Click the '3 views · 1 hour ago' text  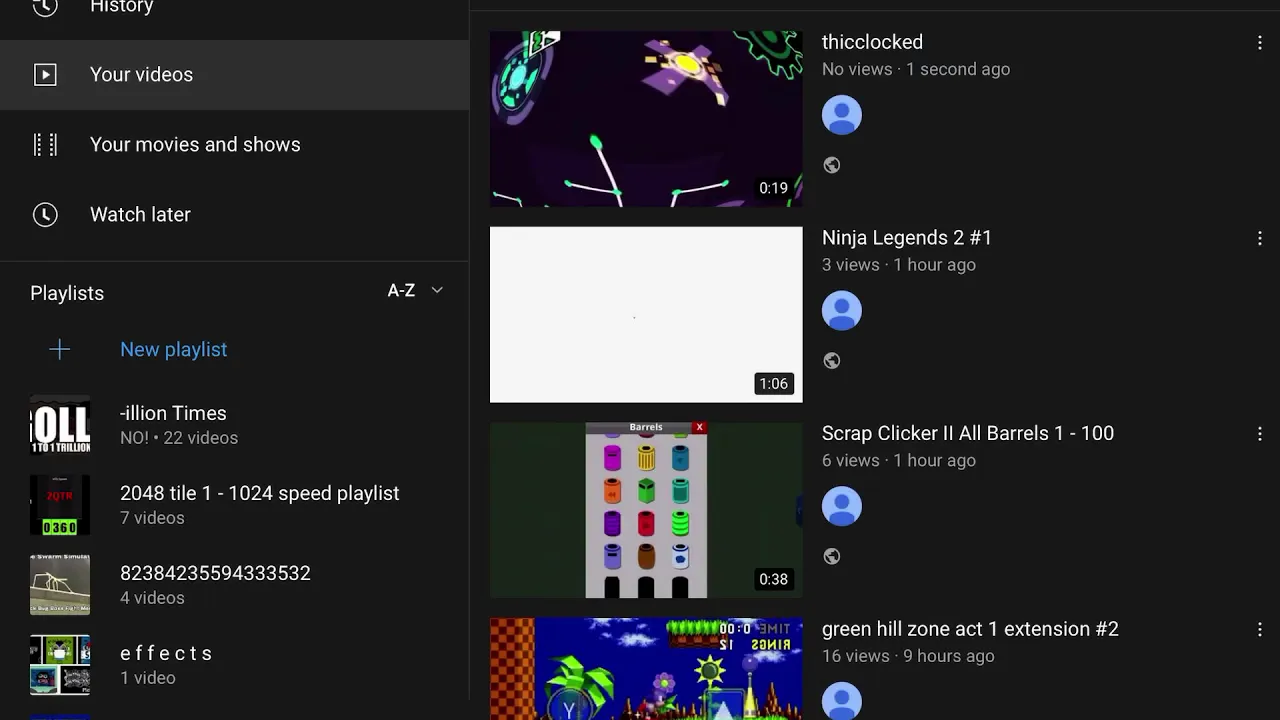899,265
